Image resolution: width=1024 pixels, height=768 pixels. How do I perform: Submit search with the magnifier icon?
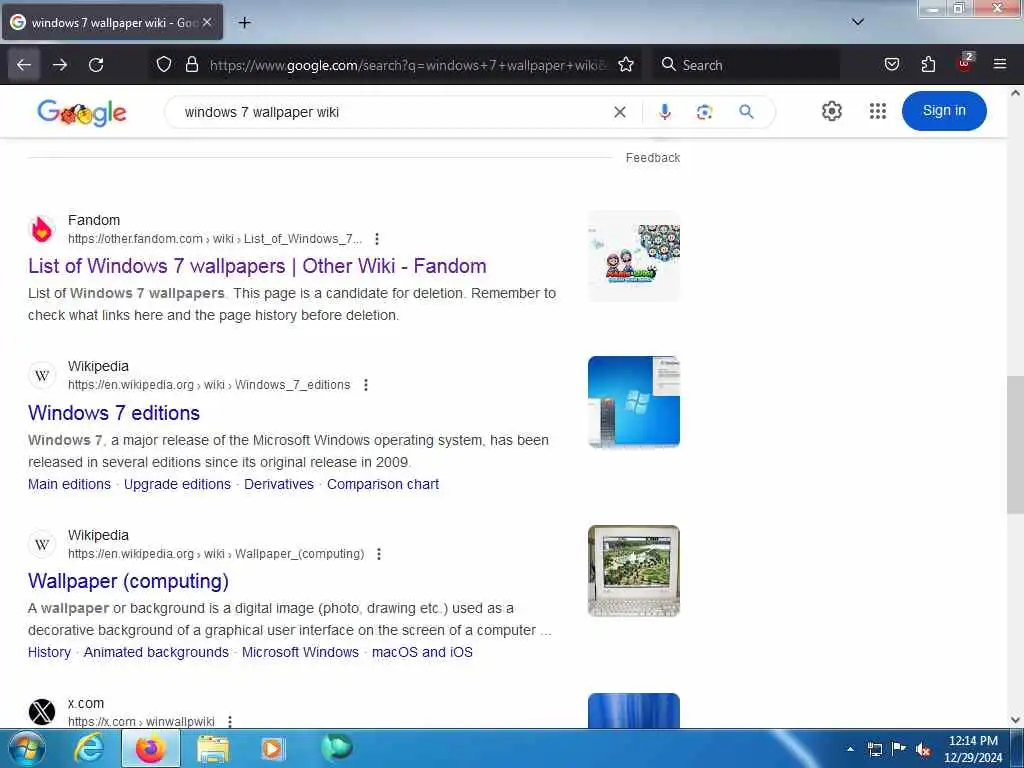point(746,112)
